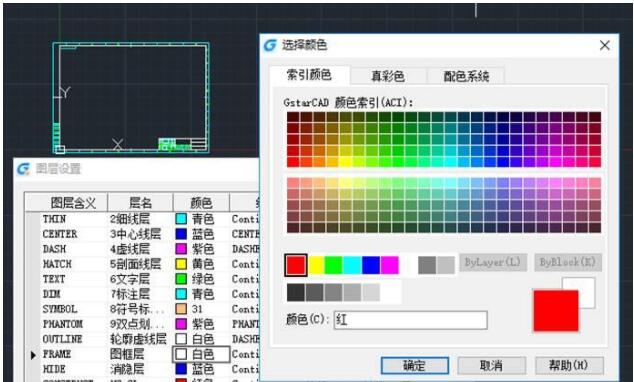Pick the green standard color swatch

click(334, 265)
